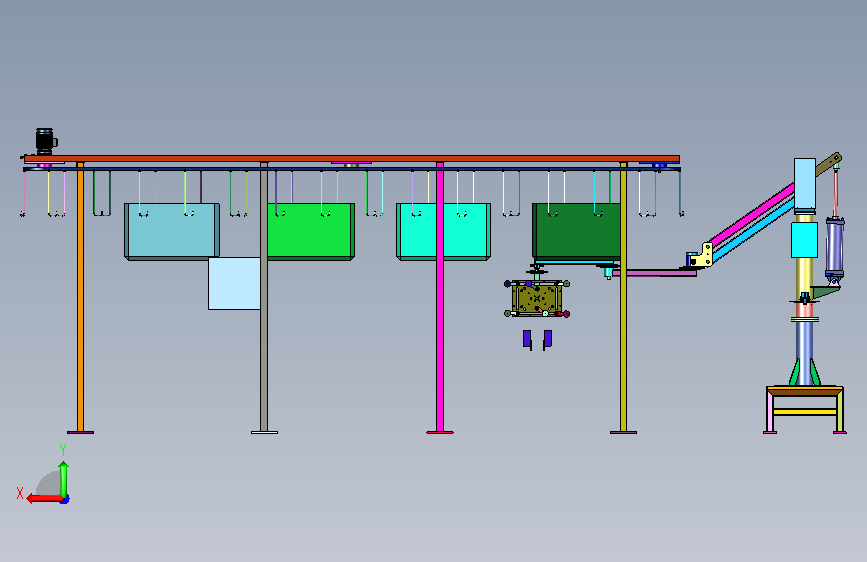
Task: Select the blue-gray lower column tube
Action: point(805,353)
